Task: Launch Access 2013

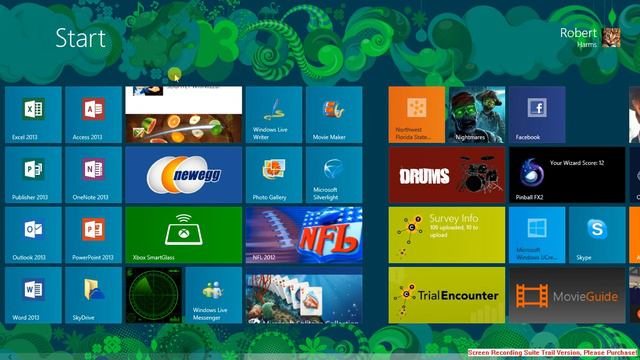Action: pos(93,114)
